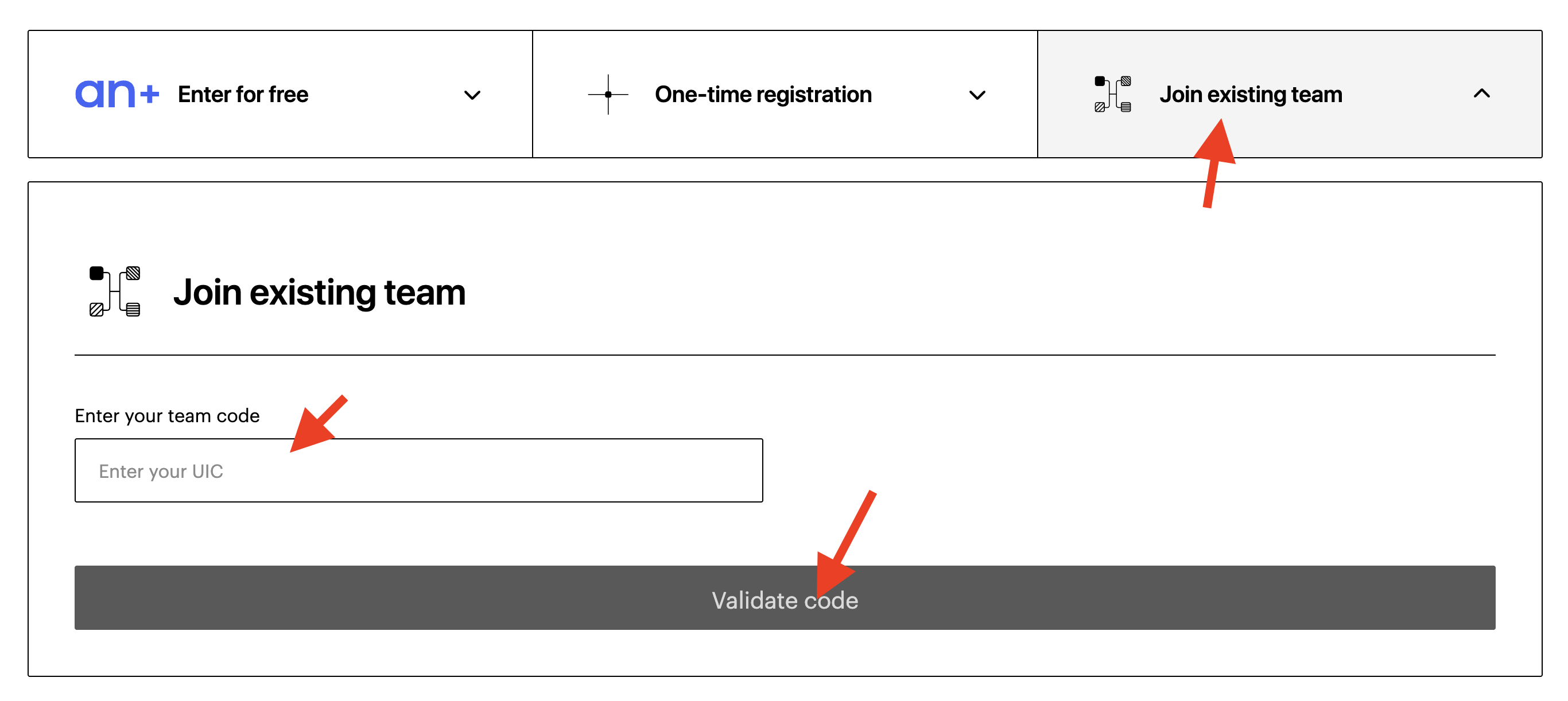Click the team icon in the Join existing team tab
Screen dimensions: 1568x701
[x=1112, y=94]
